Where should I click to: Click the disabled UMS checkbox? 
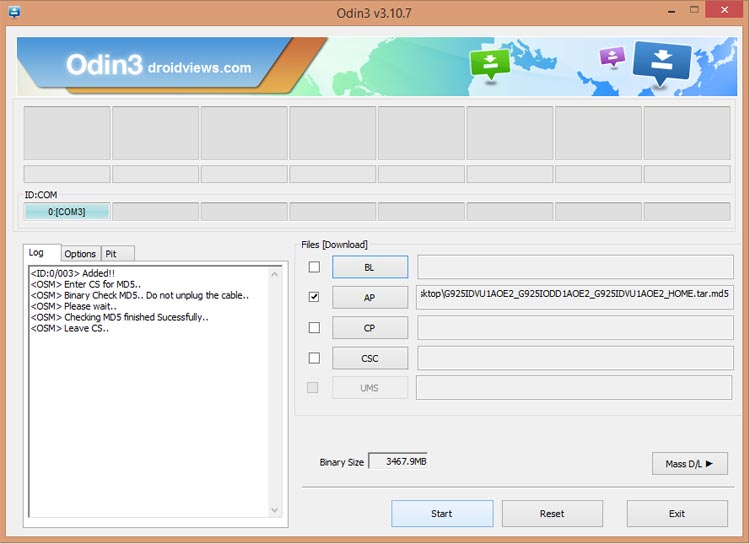(x=312, y=387)
